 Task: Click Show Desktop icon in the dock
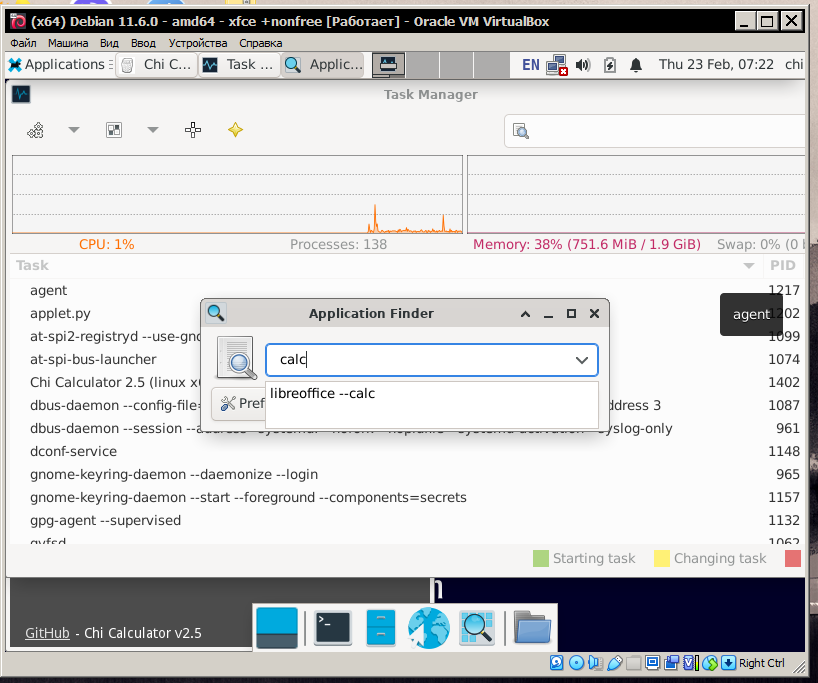pos(277,628)
